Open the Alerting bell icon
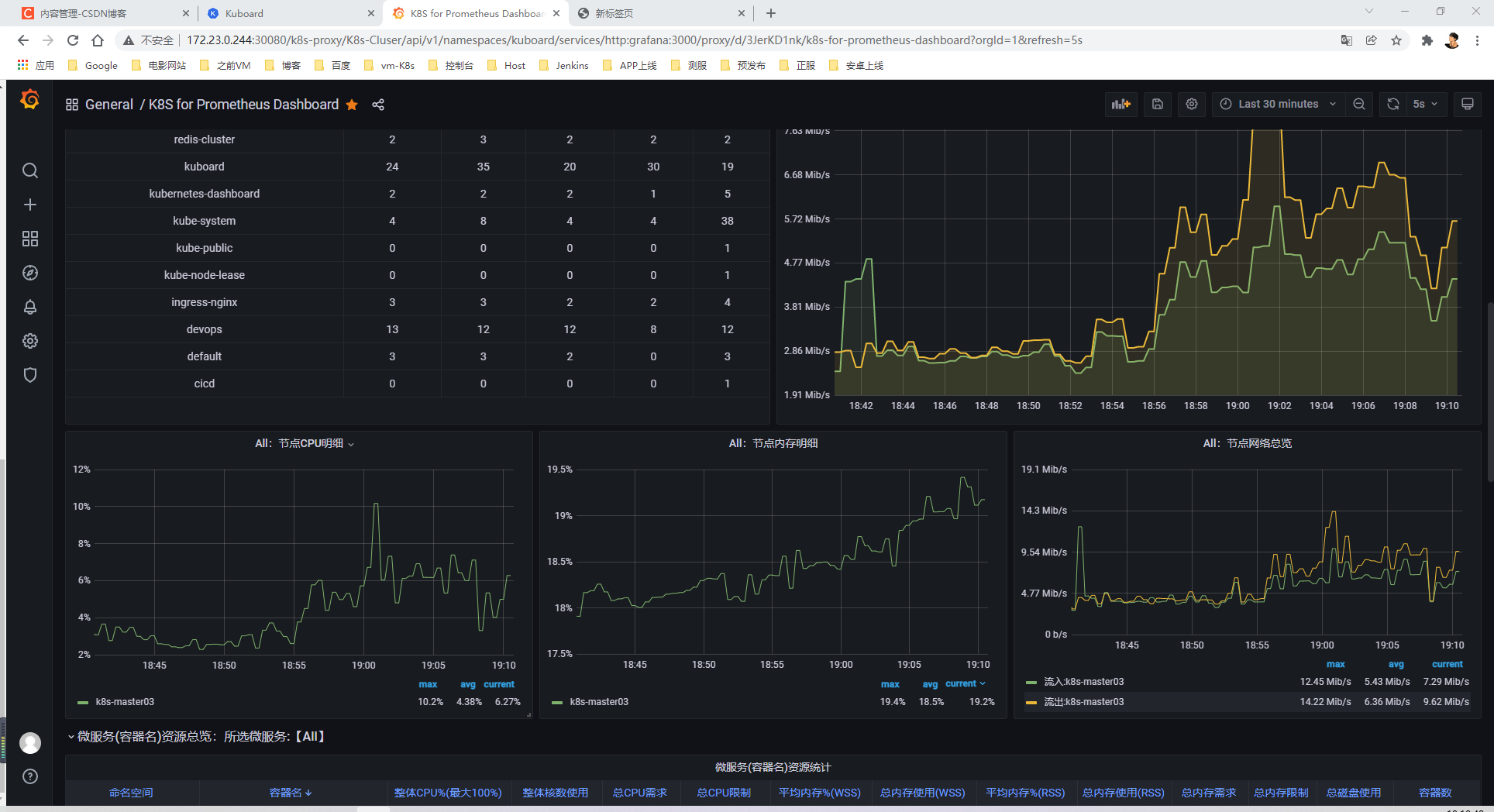 [30, 307]
